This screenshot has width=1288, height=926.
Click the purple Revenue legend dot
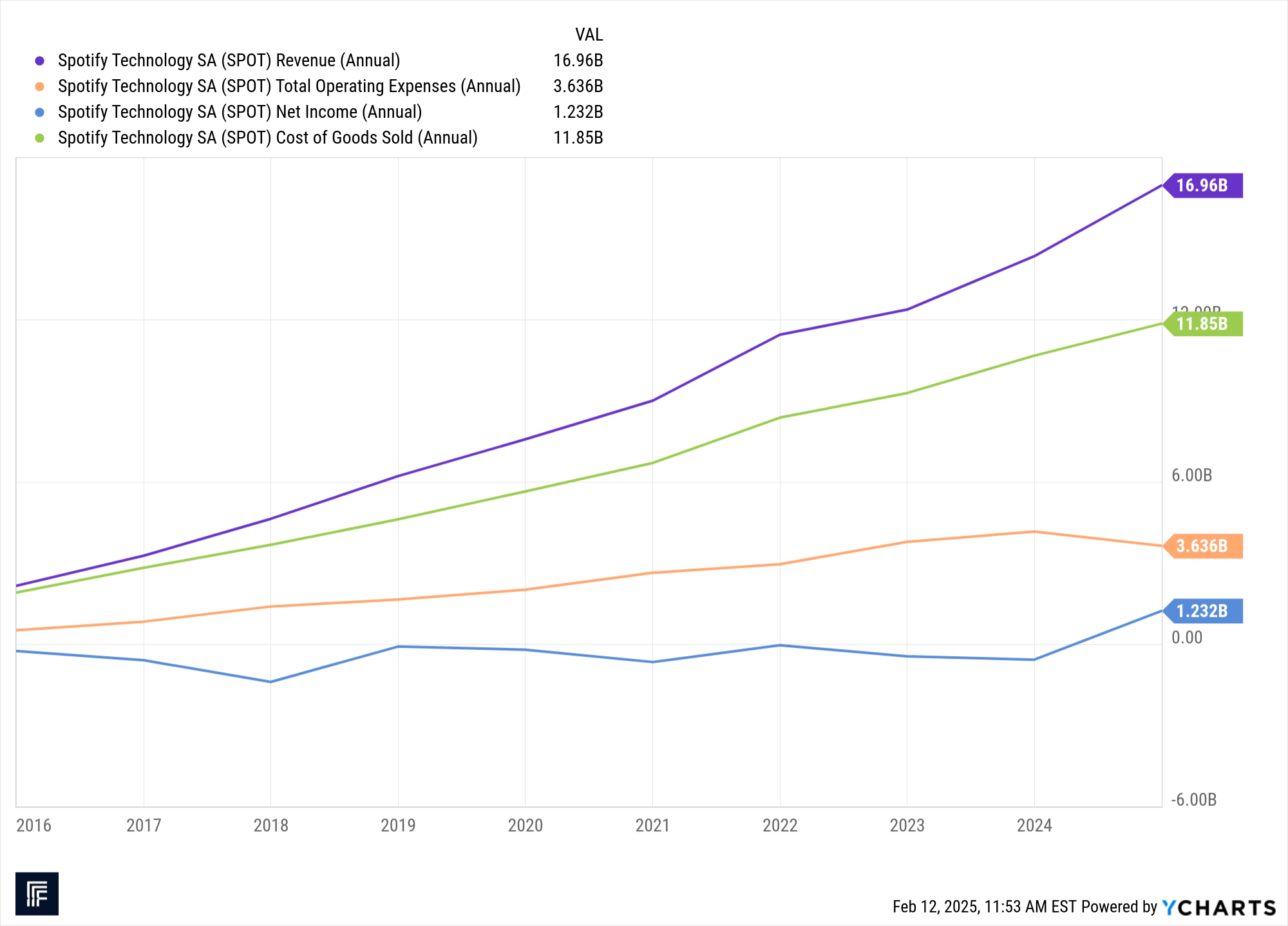(x=40, y=61)
